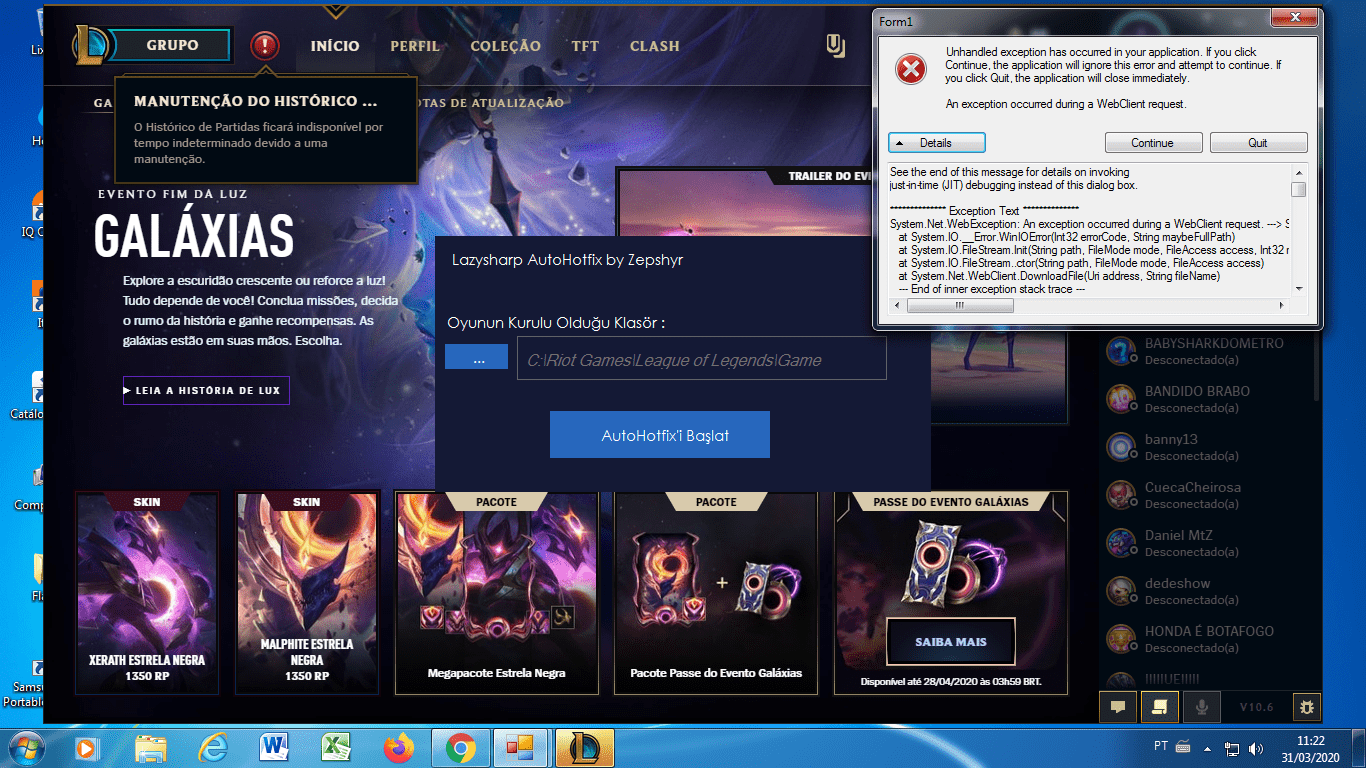Click the down arrow of the exception details scrollbar
1366x768 pixels.
1298,290
